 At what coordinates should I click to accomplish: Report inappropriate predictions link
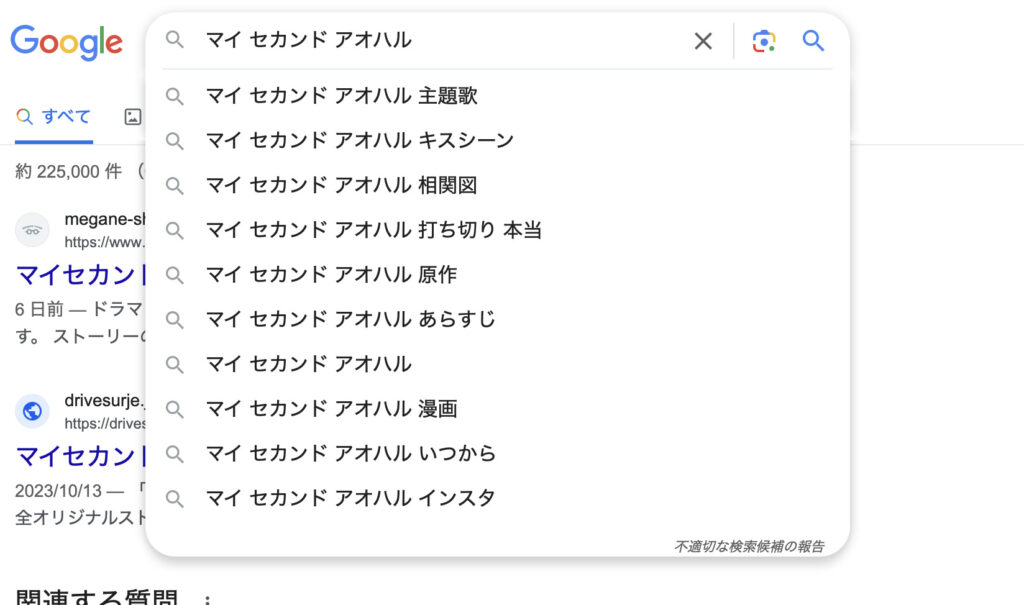749,546
